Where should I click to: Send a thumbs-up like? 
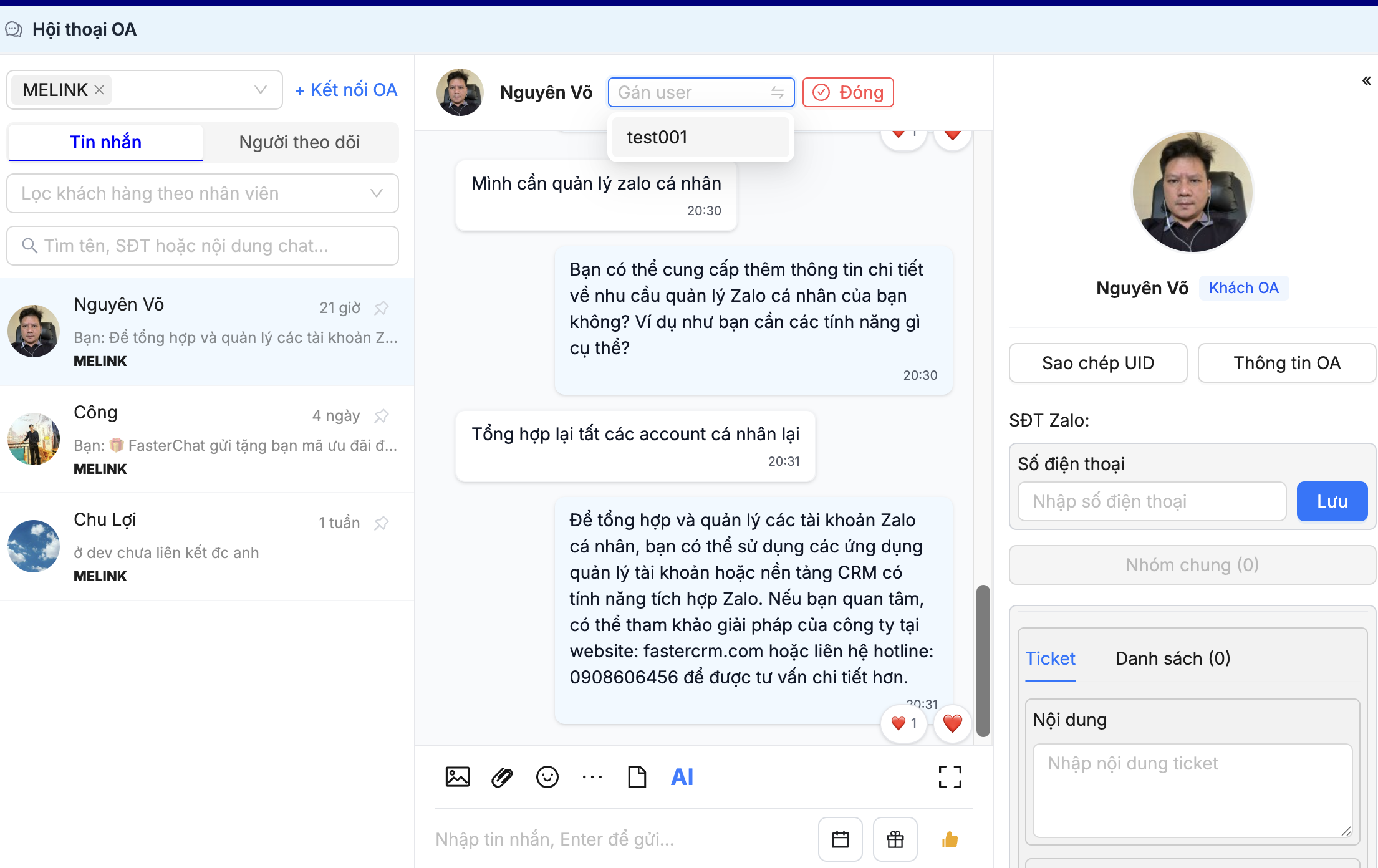coord(950,839)
